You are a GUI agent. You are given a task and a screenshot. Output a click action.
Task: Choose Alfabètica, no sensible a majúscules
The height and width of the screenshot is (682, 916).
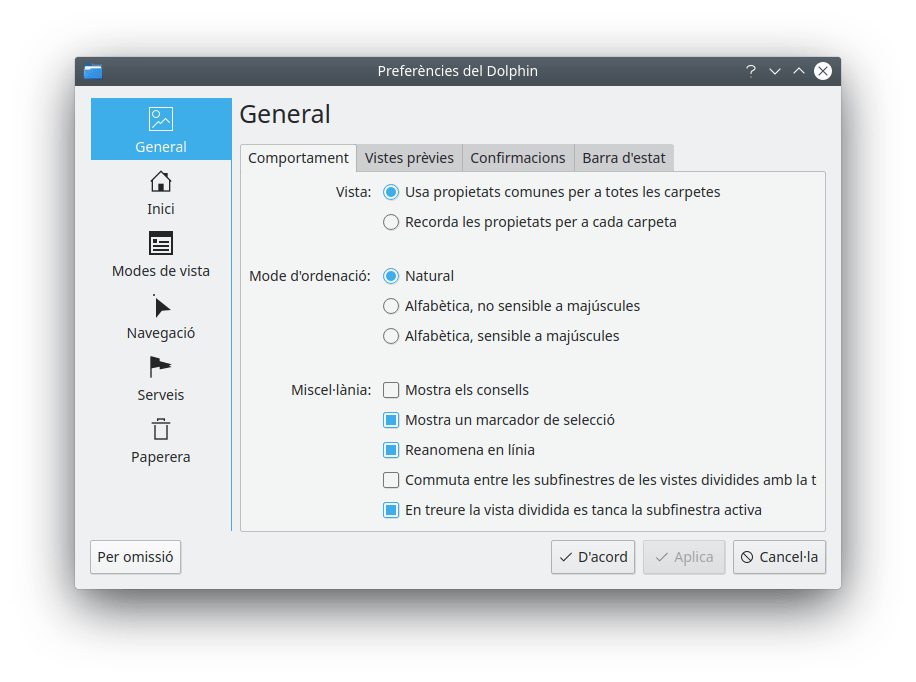(x=391, y=306)
